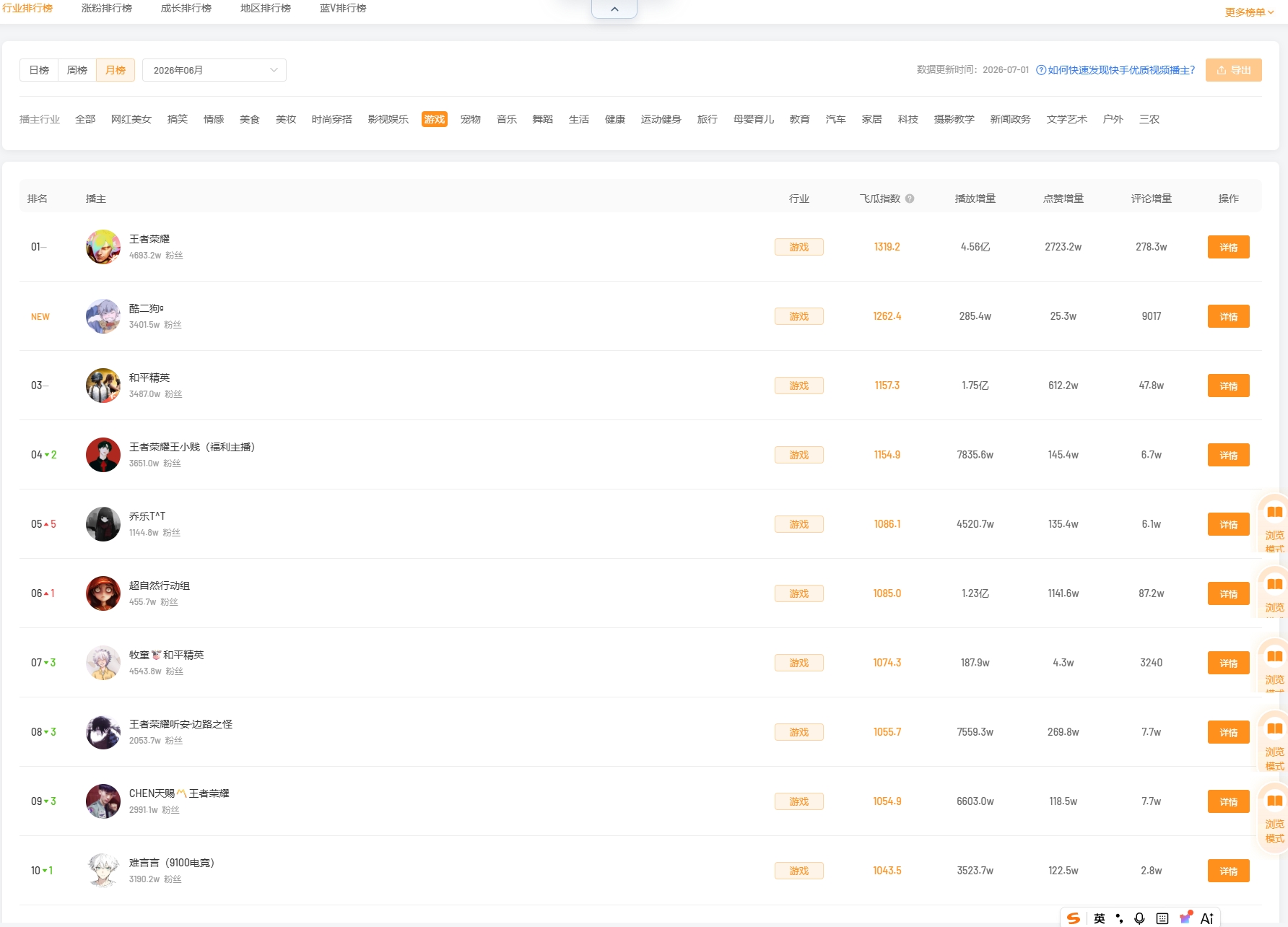Screen dimensions: 1288x927
Task: Click the 超自然行动组 streamer name
Action: (x=160, y=586)
